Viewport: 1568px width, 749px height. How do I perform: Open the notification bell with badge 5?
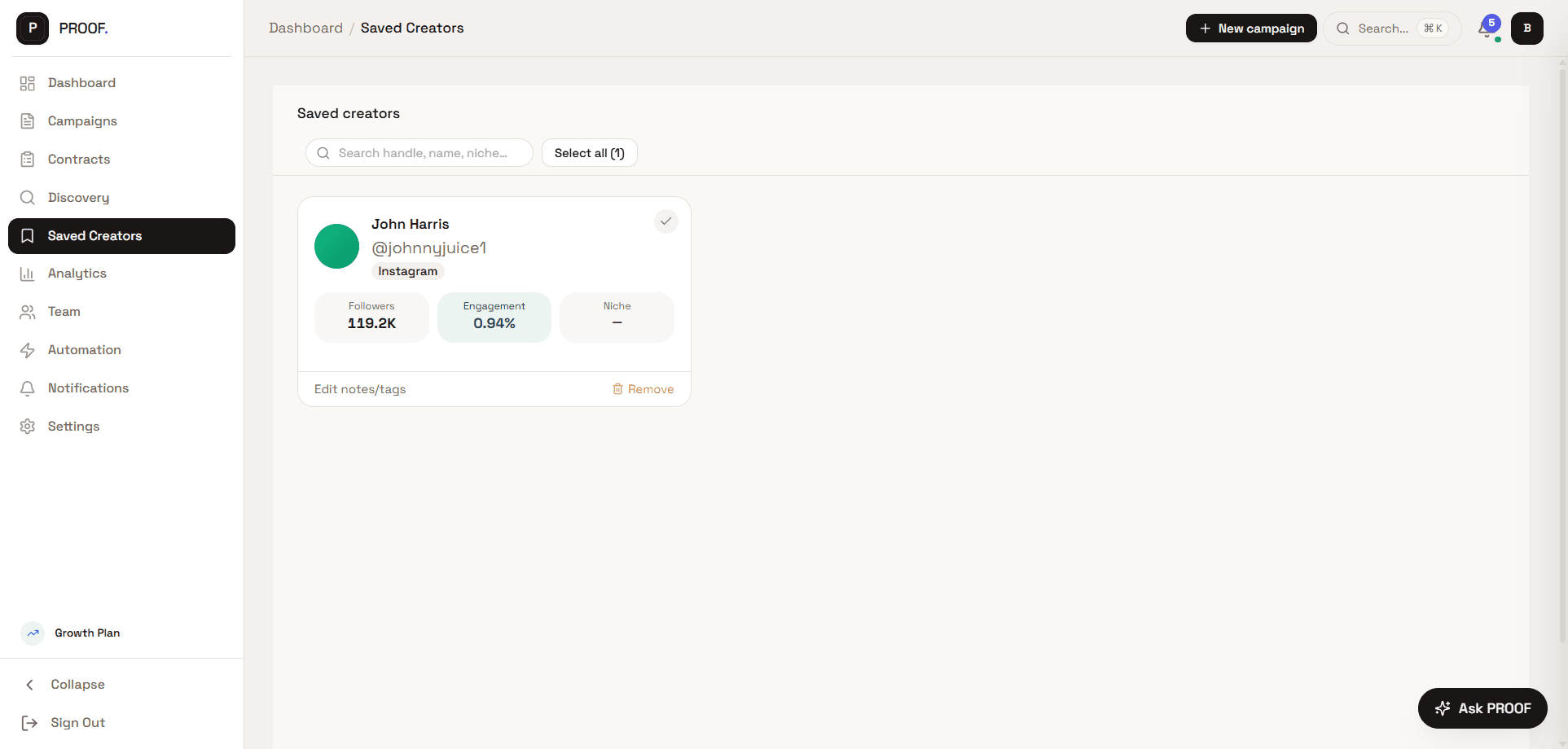1487,28
